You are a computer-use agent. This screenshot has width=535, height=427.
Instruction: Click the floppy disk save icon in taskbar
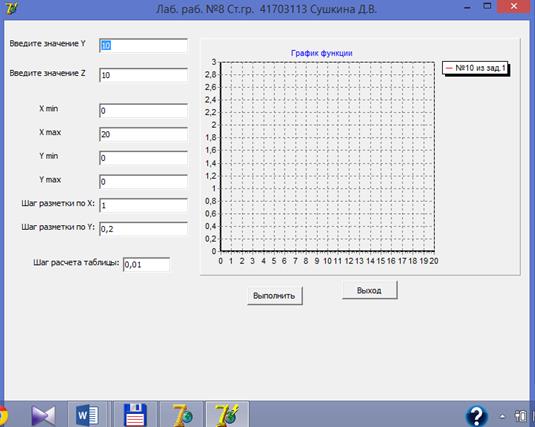(135, 415)
